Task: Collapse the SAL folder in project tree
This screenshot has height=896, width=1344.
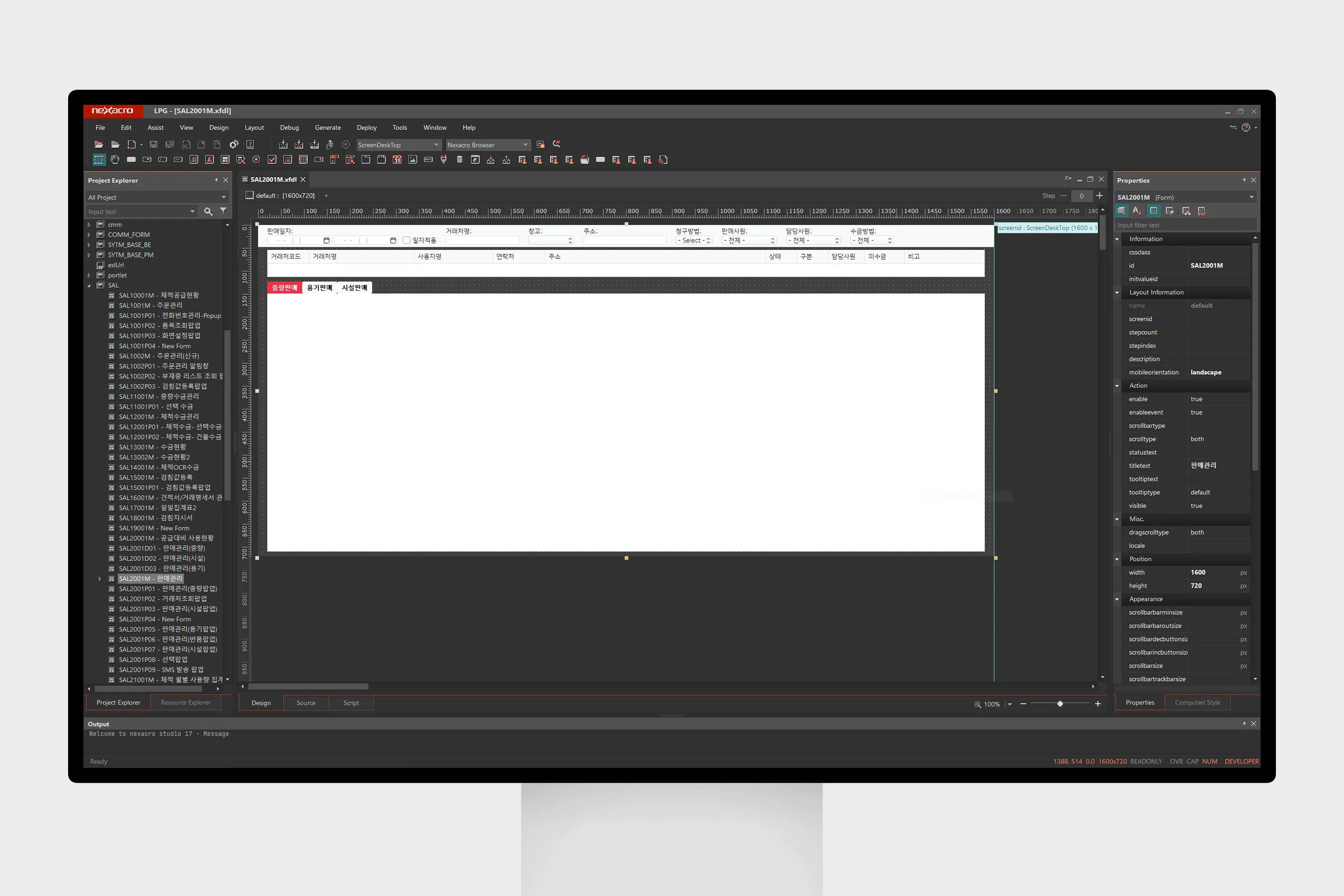Action: (89, 285)
